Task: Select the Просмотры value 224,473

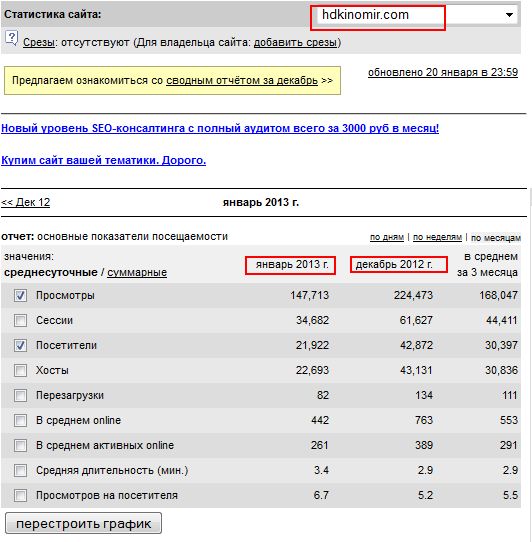Action: [x=413, y=296]
